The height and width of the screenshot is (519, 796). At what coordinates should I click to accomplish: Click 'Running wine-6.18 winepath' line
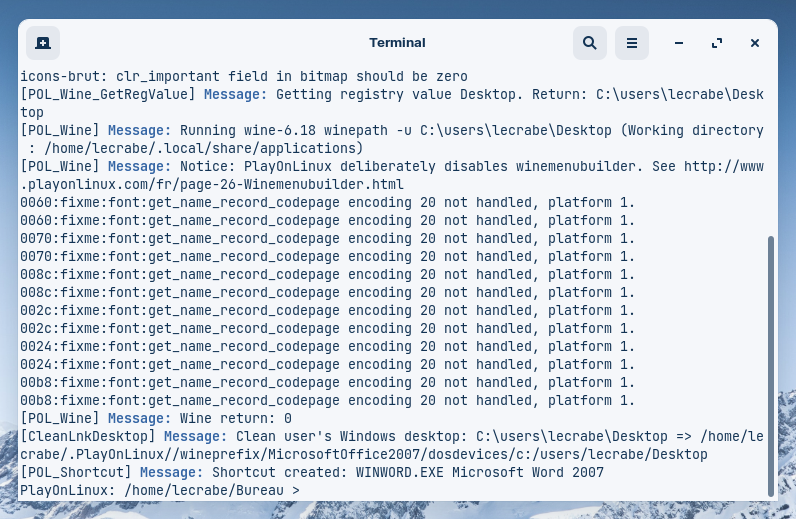pyautogui.click(x=392, y=139)
